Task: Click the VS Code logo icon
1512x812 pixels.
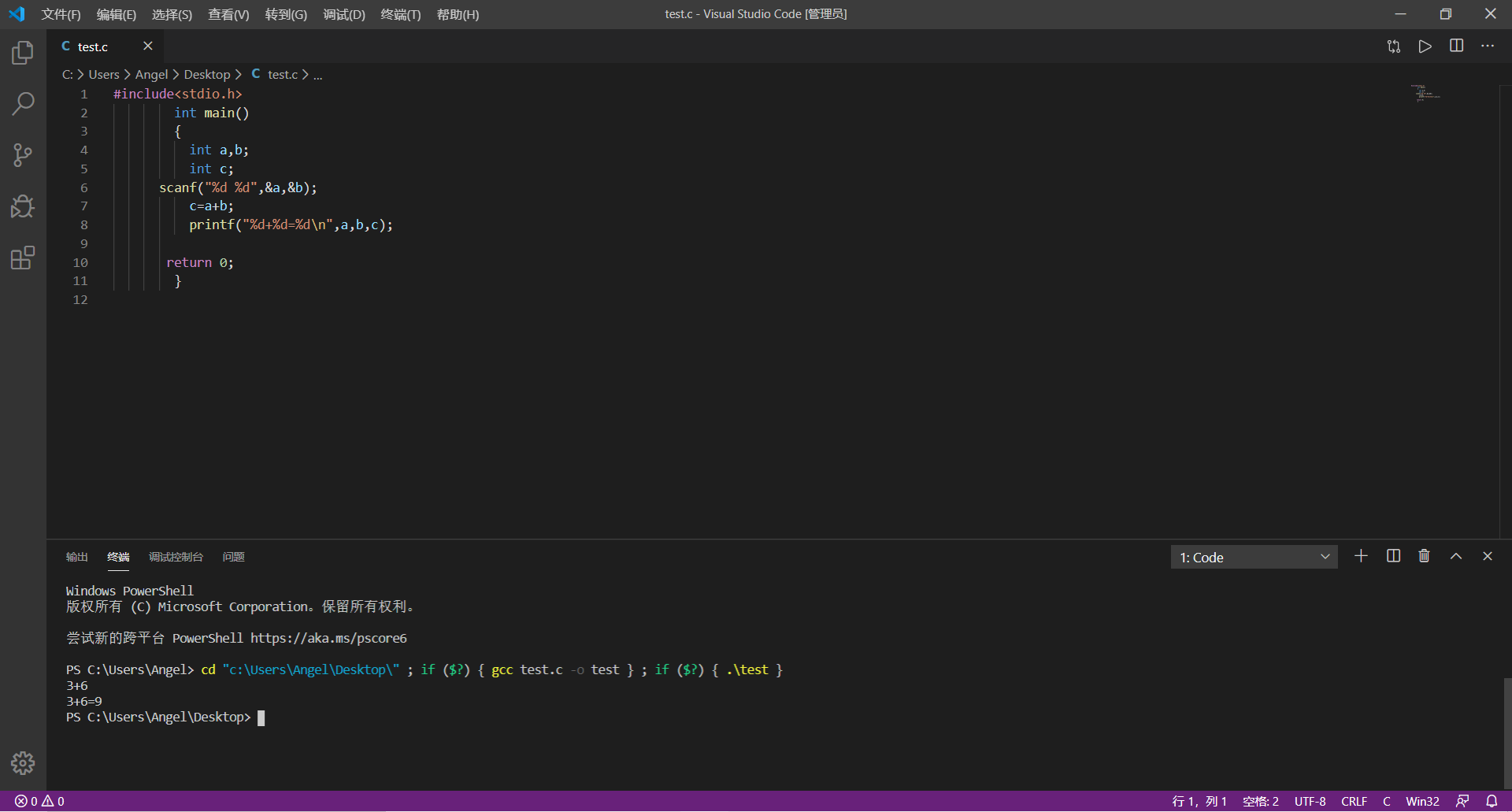Action: tap(17, 14)
